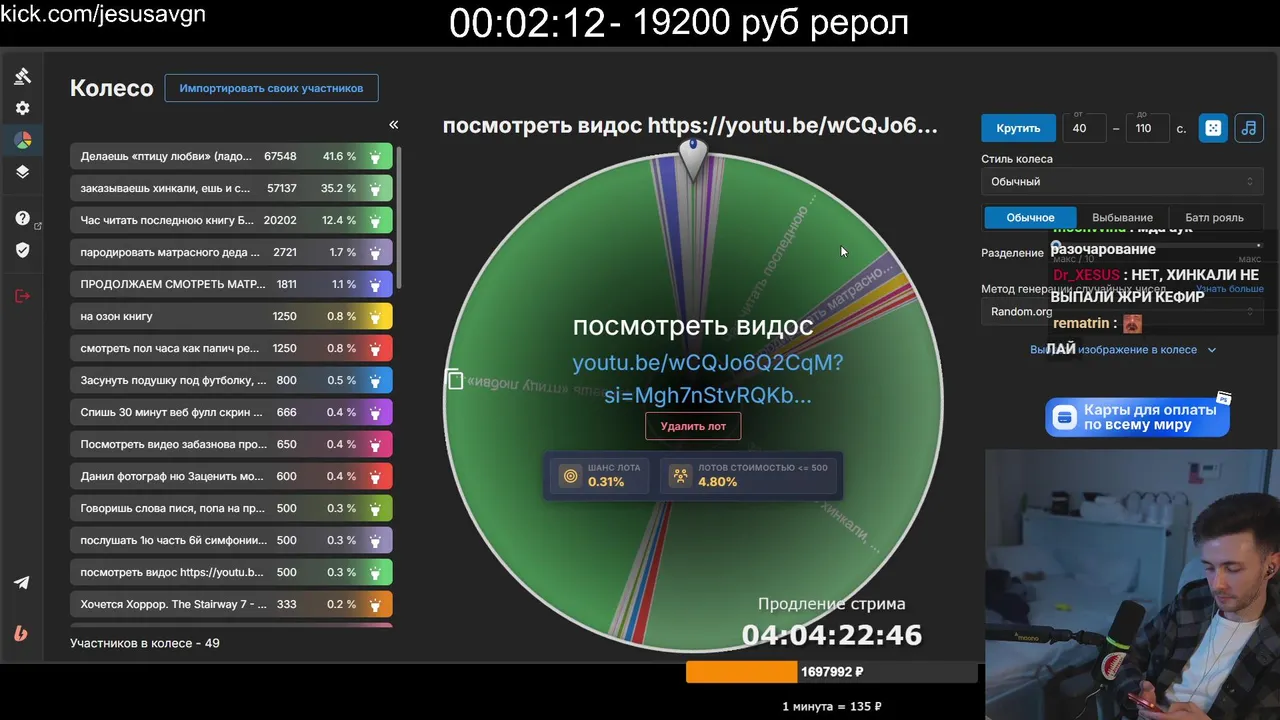Click the Разделение slider track
The width and height of the screenshot is (1280, 720).
[x=1155, y=245]
